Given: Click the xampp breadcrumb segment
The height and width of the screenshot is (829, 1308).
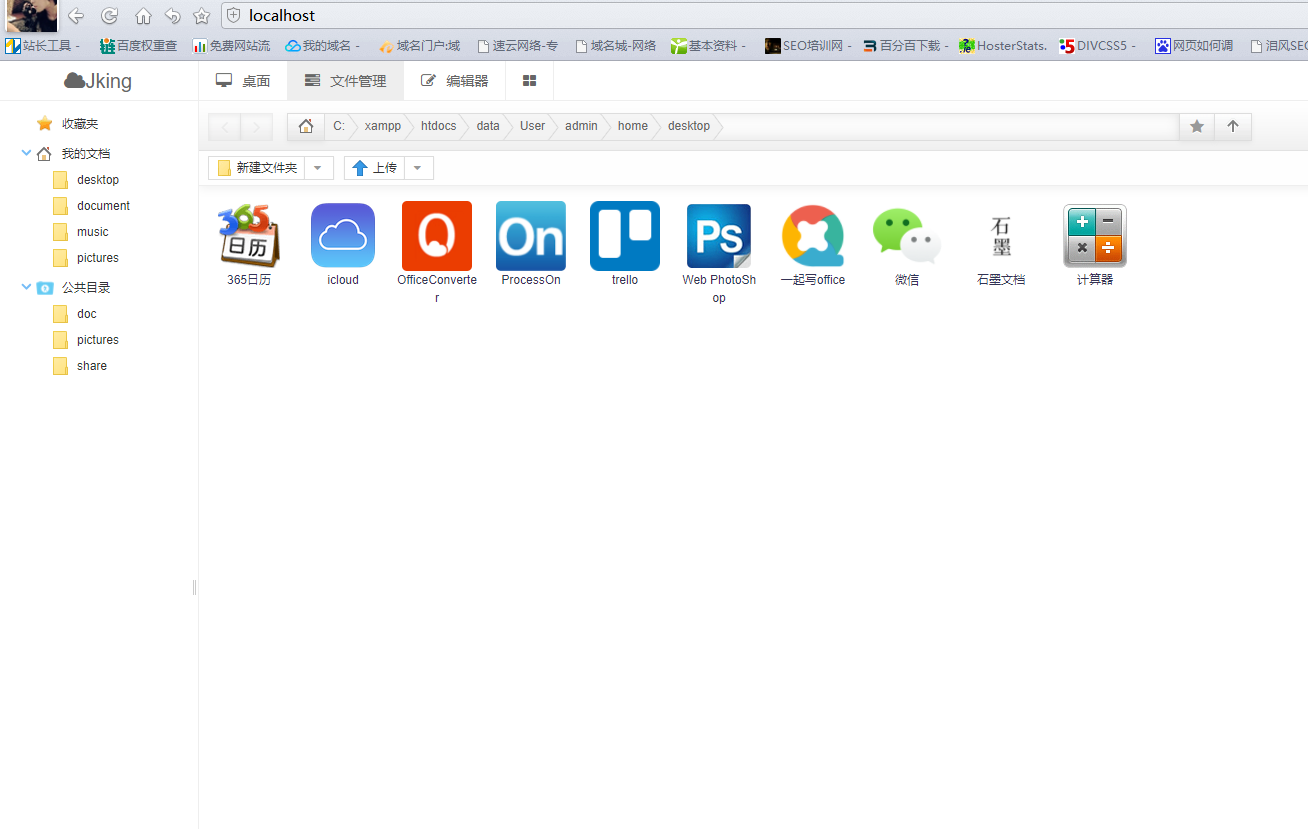Looking at the screenshot, I should (383, 126).
